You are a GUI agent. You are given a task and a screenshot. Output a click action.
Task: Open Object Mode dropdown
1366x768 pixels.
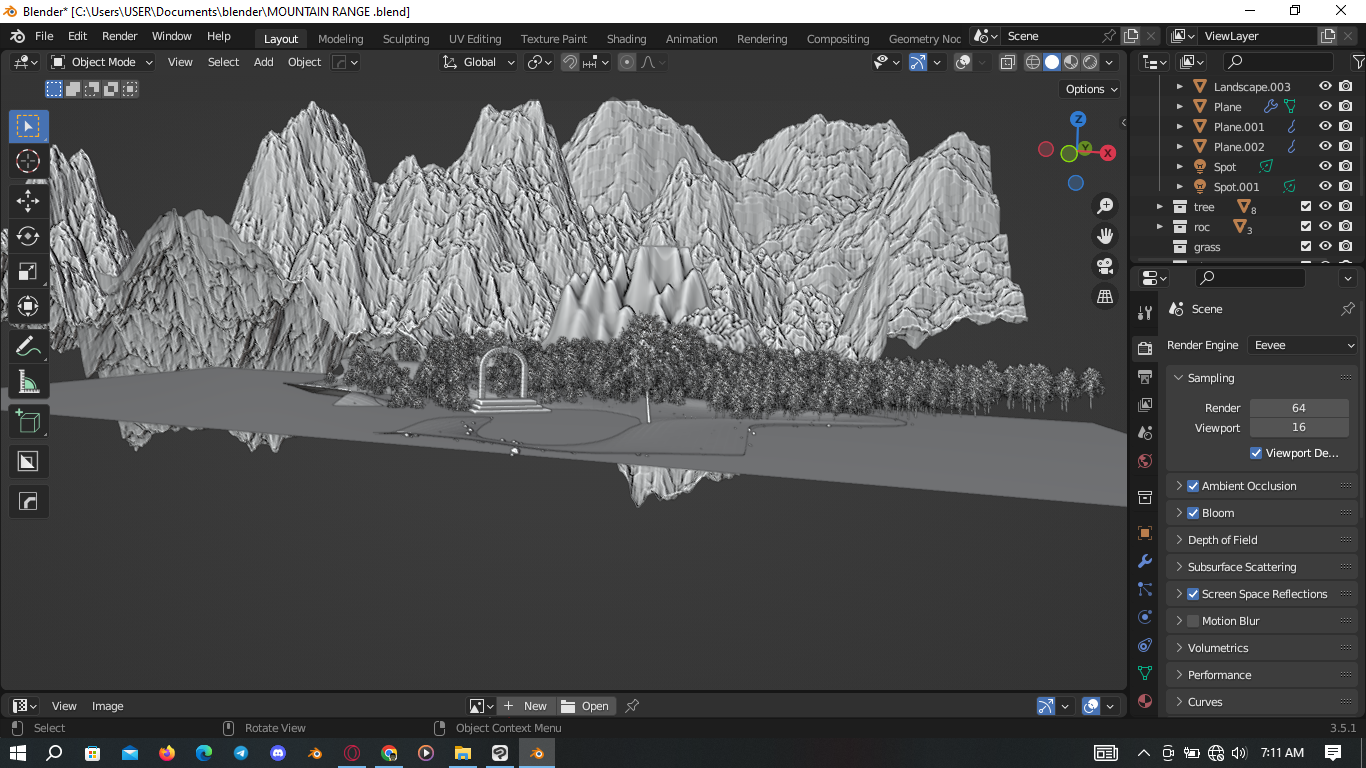(x=102, y=62)
